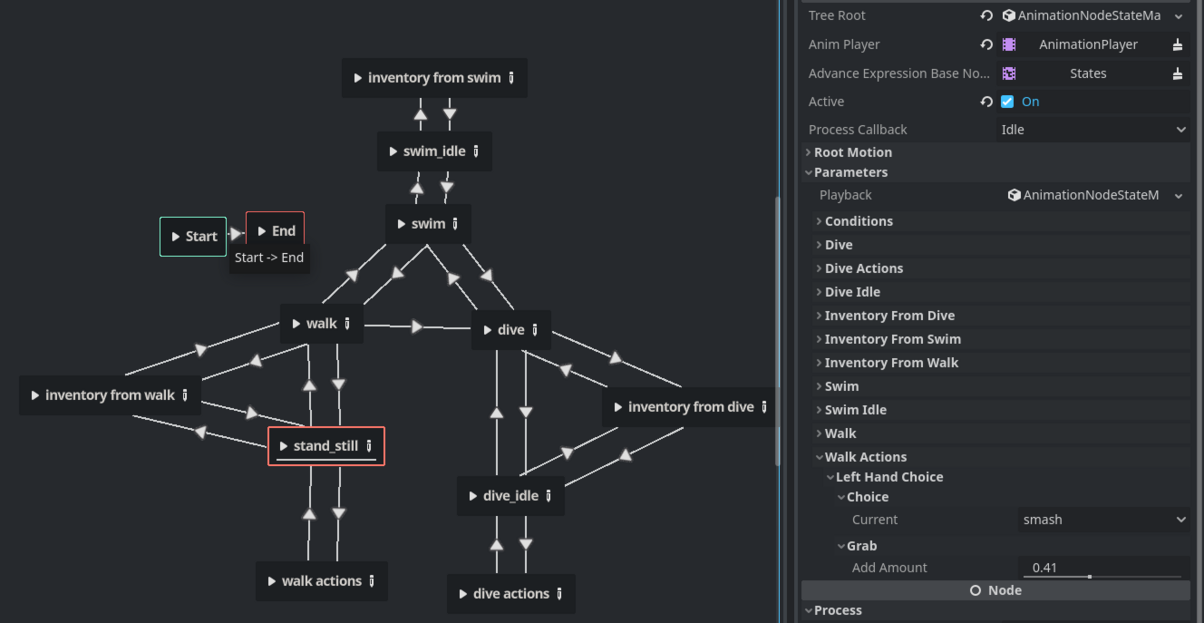Open the Tree Root resource dropdown arrow
The width and height of the screenshot is (1204, 623).
click(1178, 16)
